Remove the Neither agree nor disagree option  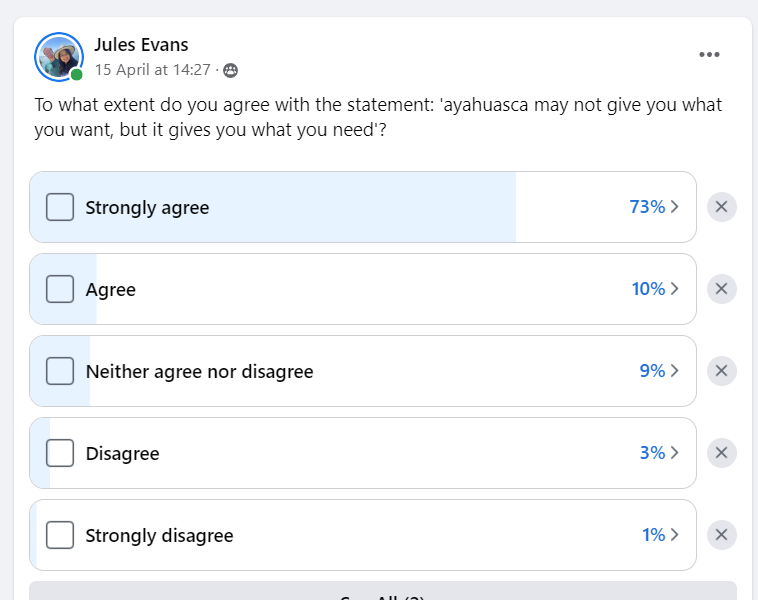pyautogui.click(x=721, y=371)
